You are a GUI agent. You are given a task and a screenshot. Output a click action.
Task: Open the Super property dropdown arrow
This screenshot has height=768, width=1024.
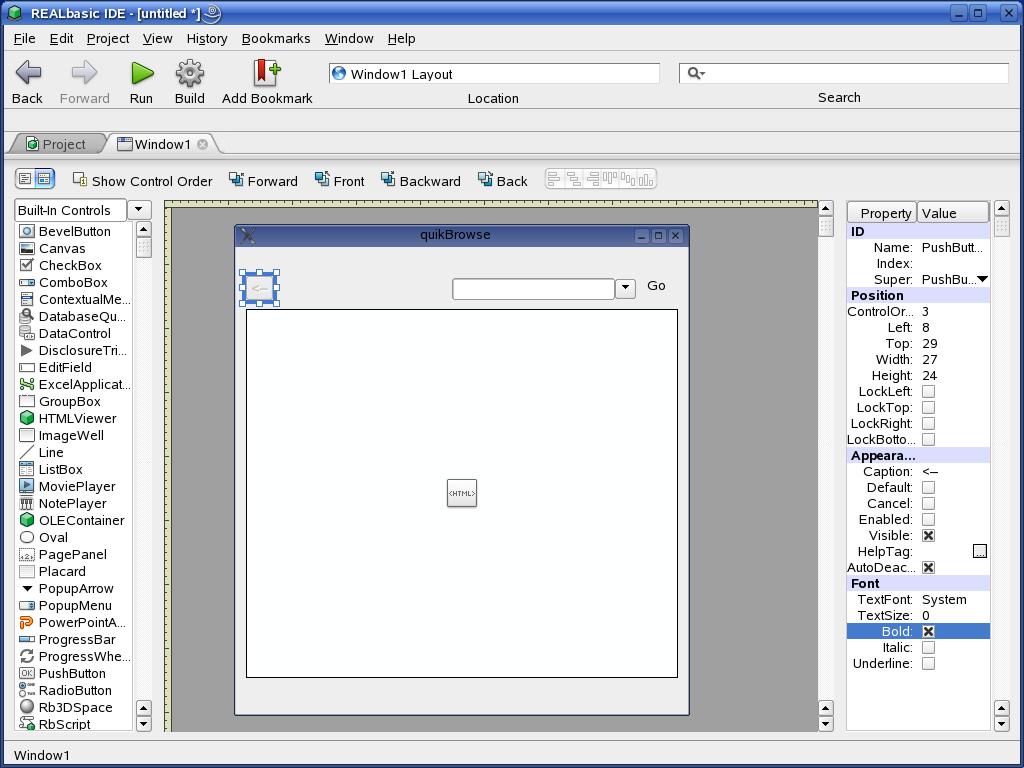pos(982,280)
